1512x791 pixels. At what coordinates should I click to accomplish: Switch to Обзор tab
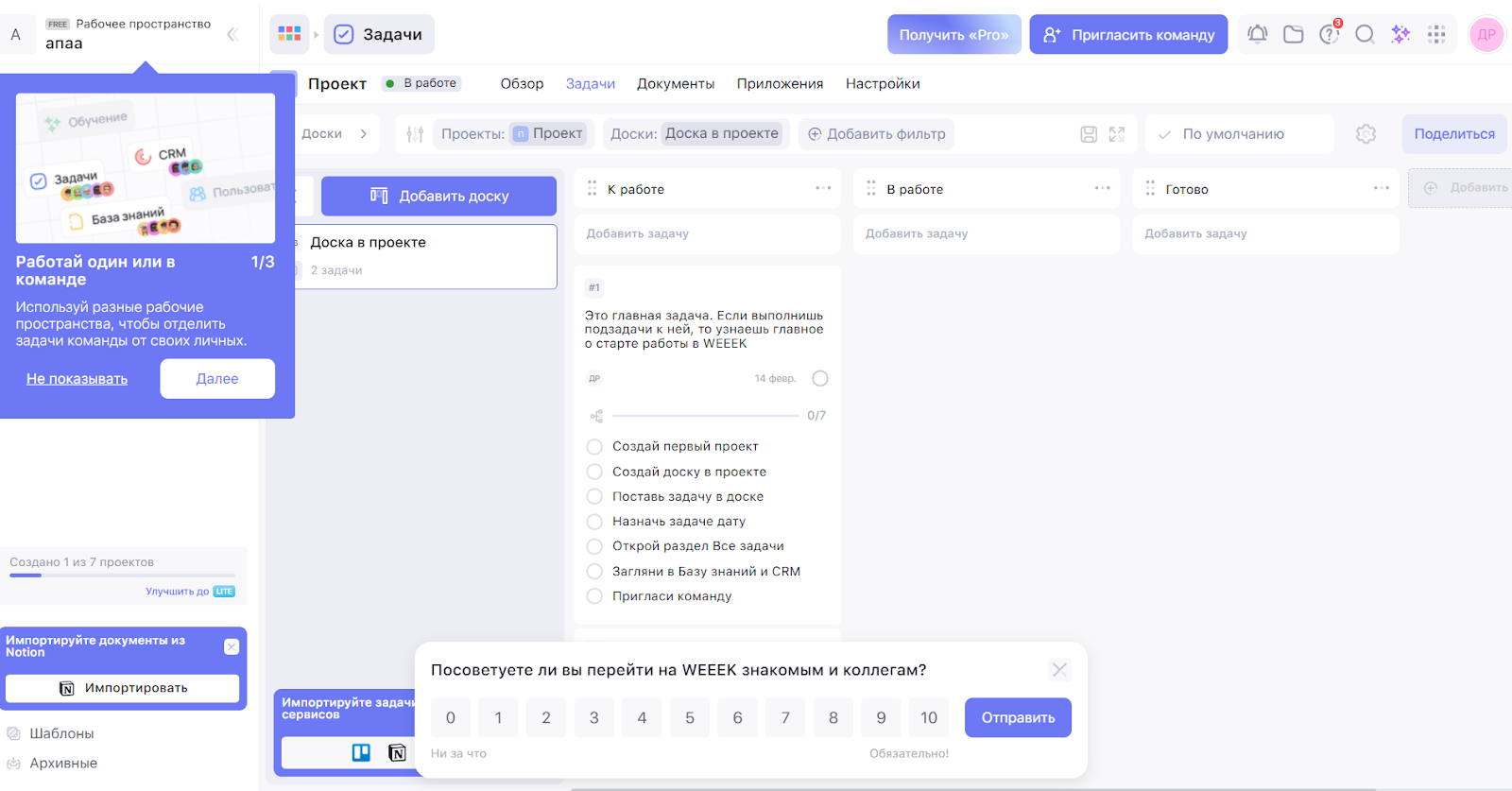coord(522,84)
